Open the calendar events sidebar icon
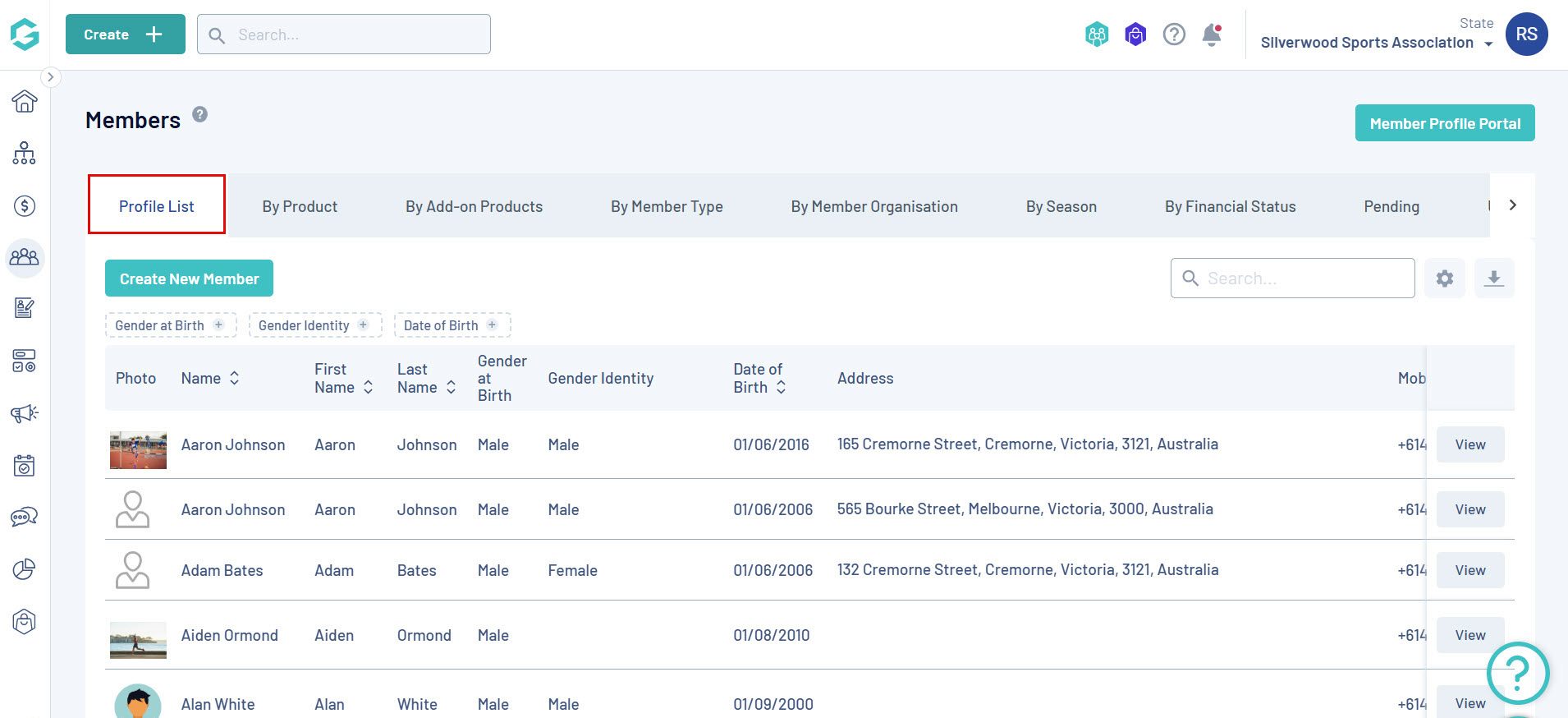Viewport: 1568px width, 718px height. (x=25, y=466)
